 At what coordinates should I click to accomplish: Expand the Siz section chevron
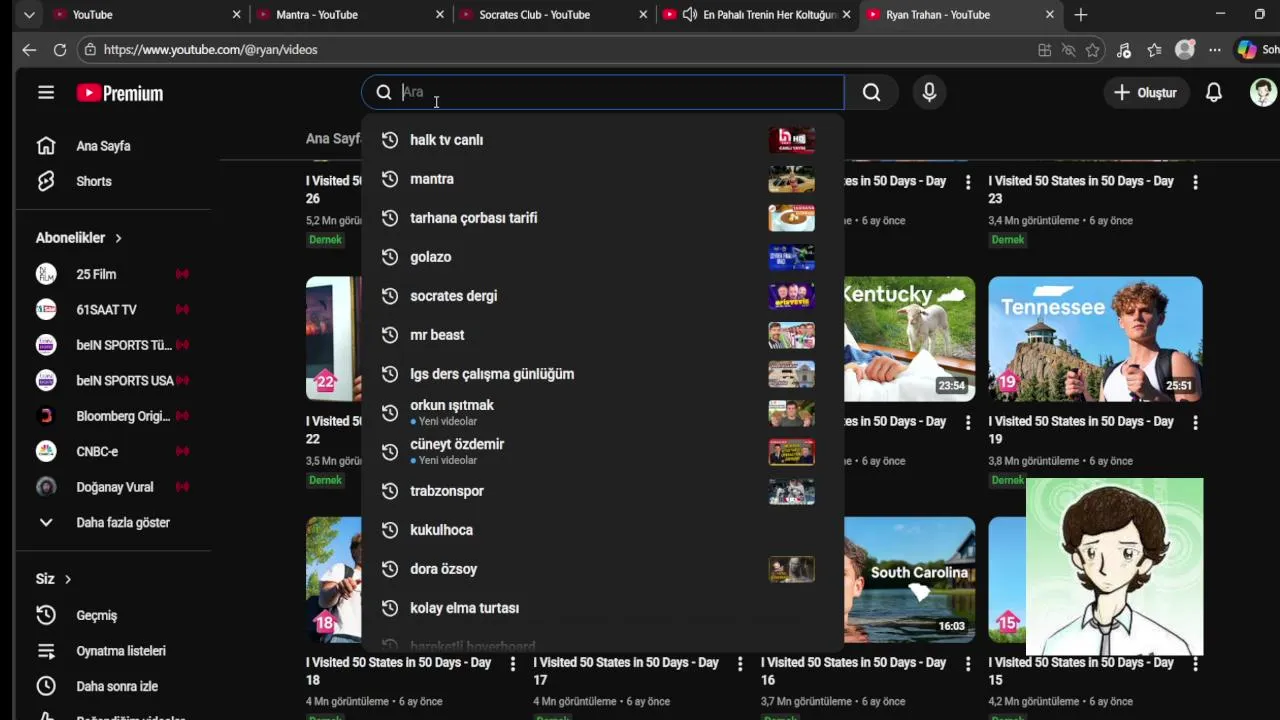68,579
